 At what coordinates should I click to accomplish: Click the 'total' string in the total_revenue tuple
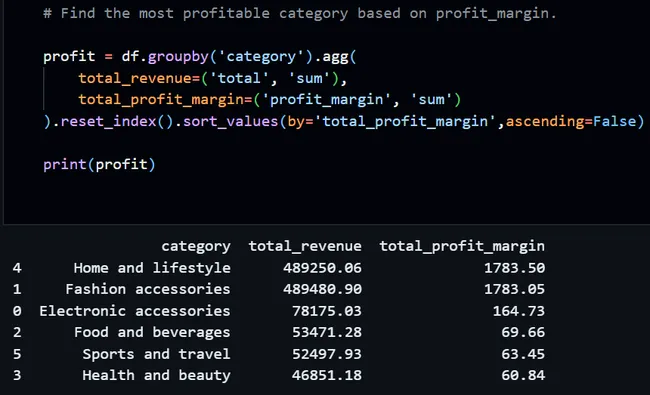point(240,78)
